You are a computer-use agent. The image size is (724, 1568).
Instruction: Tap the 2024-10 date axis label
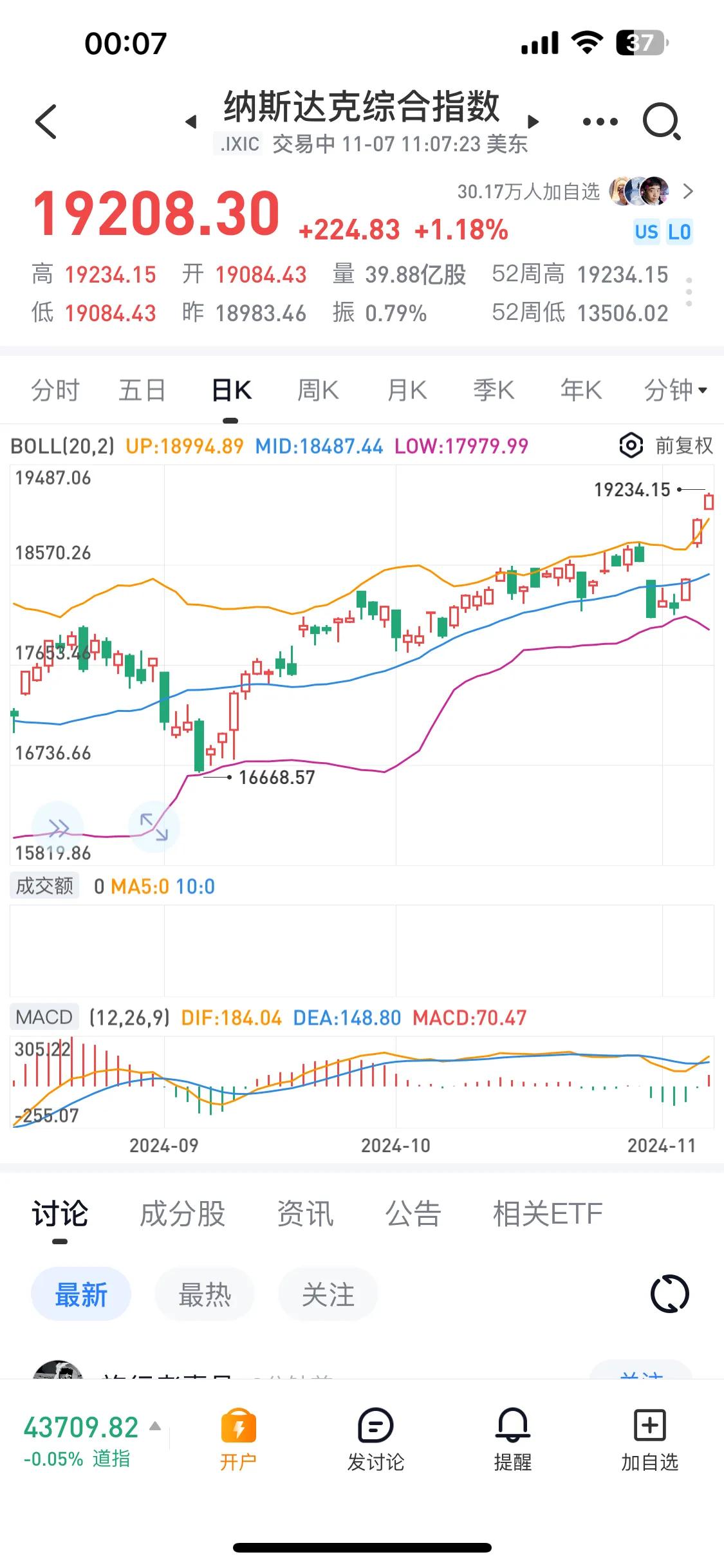tap(396, 1145)
